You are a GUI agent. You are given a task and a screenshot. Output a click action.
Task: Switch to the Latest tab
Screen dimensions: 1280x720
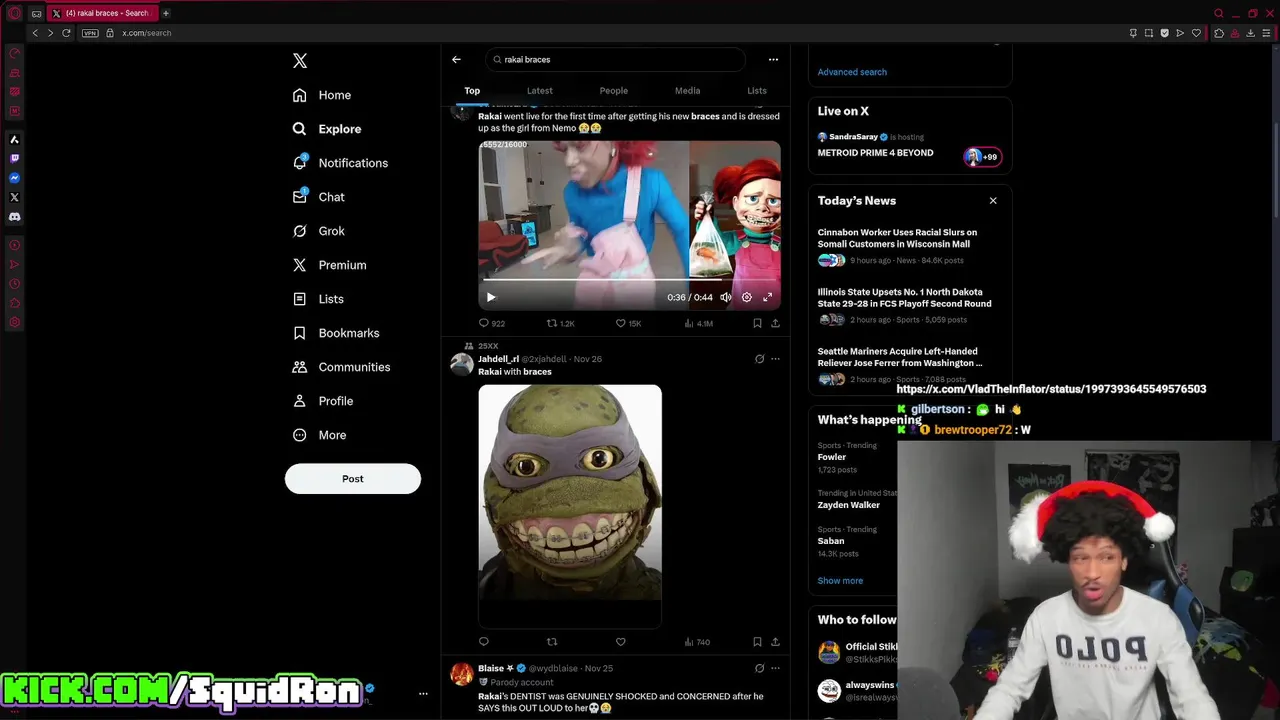pos(539,91)
